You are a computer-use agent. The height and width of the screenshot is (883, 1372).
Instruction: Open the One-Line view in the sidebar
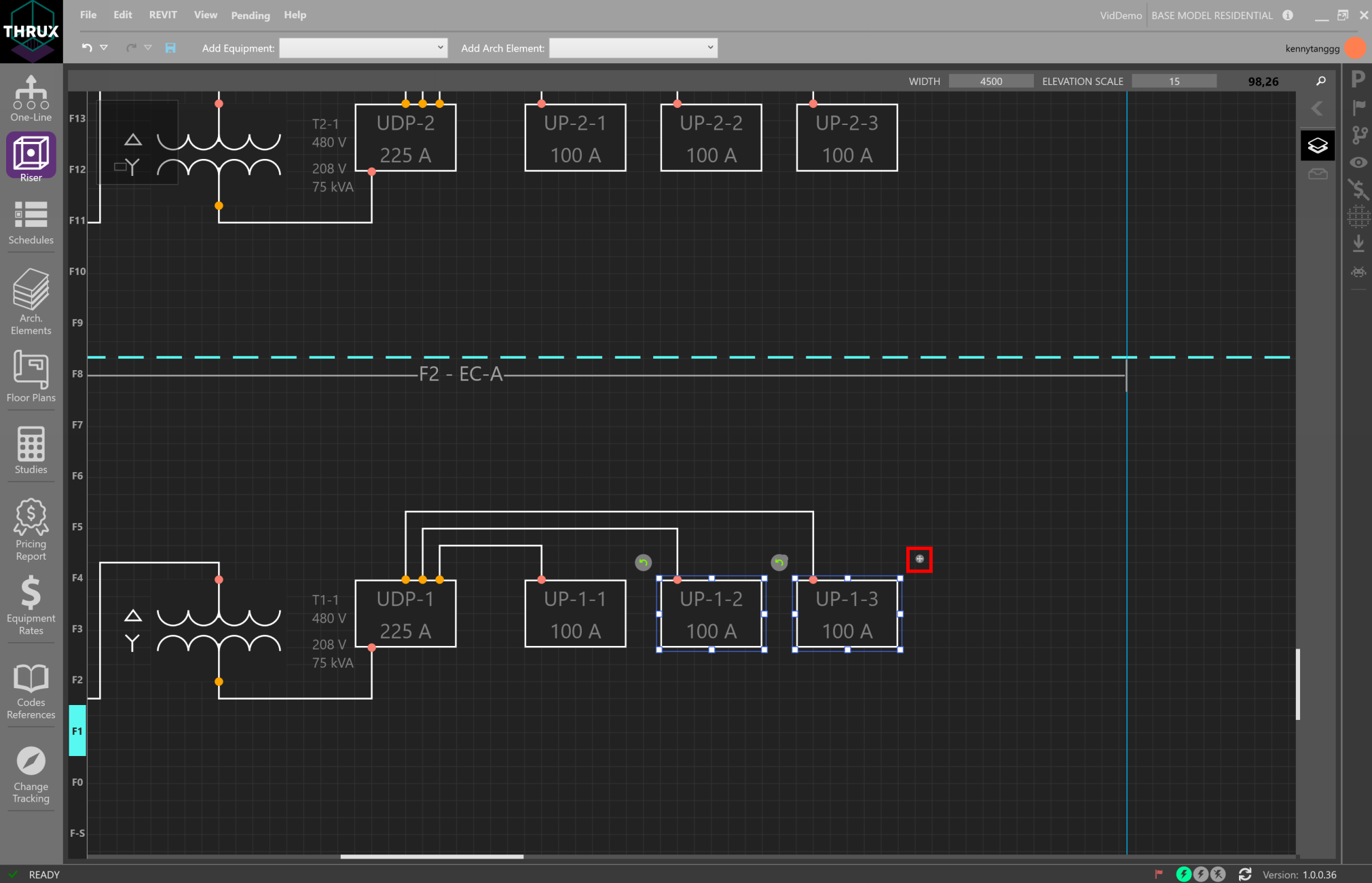[x=30, y=97]
